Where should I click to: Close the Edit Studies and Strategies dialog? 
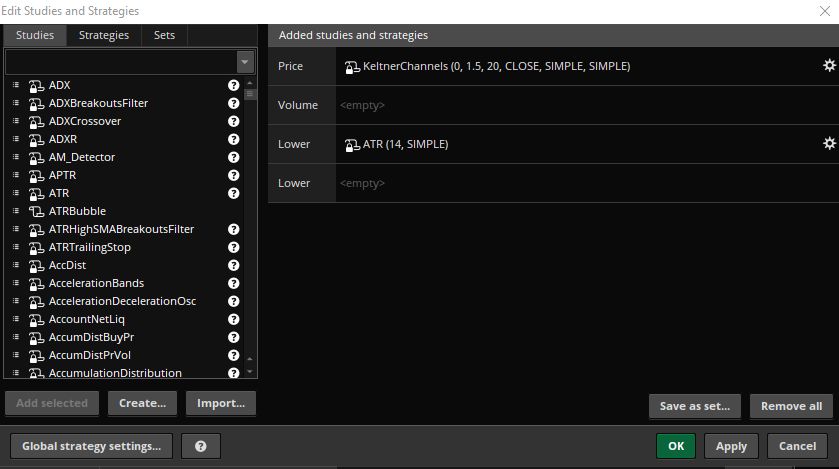(822, 11)
